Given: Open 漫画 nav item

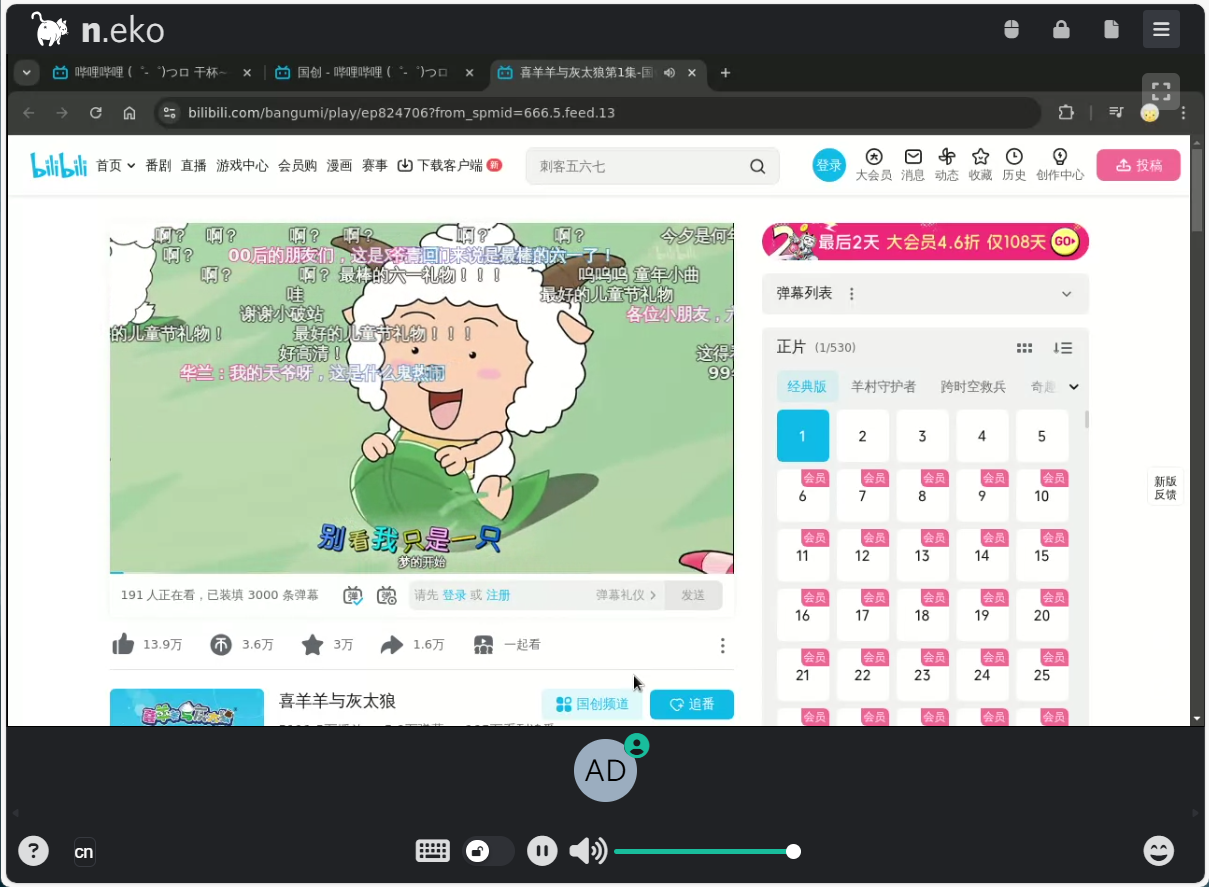Looking at the screenshot, I should click(x=339, y=166).
